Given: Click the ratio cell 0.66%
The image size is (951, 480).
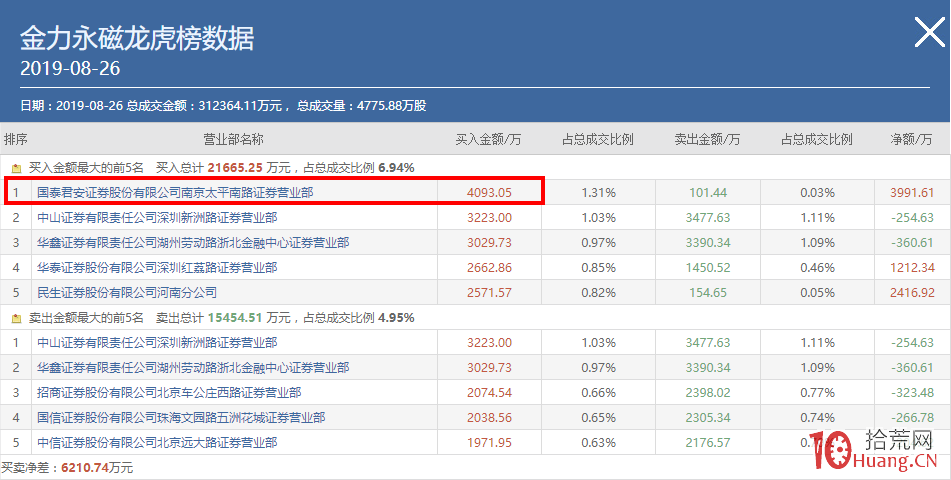Looking at the screenshot, I should [599, 393].
